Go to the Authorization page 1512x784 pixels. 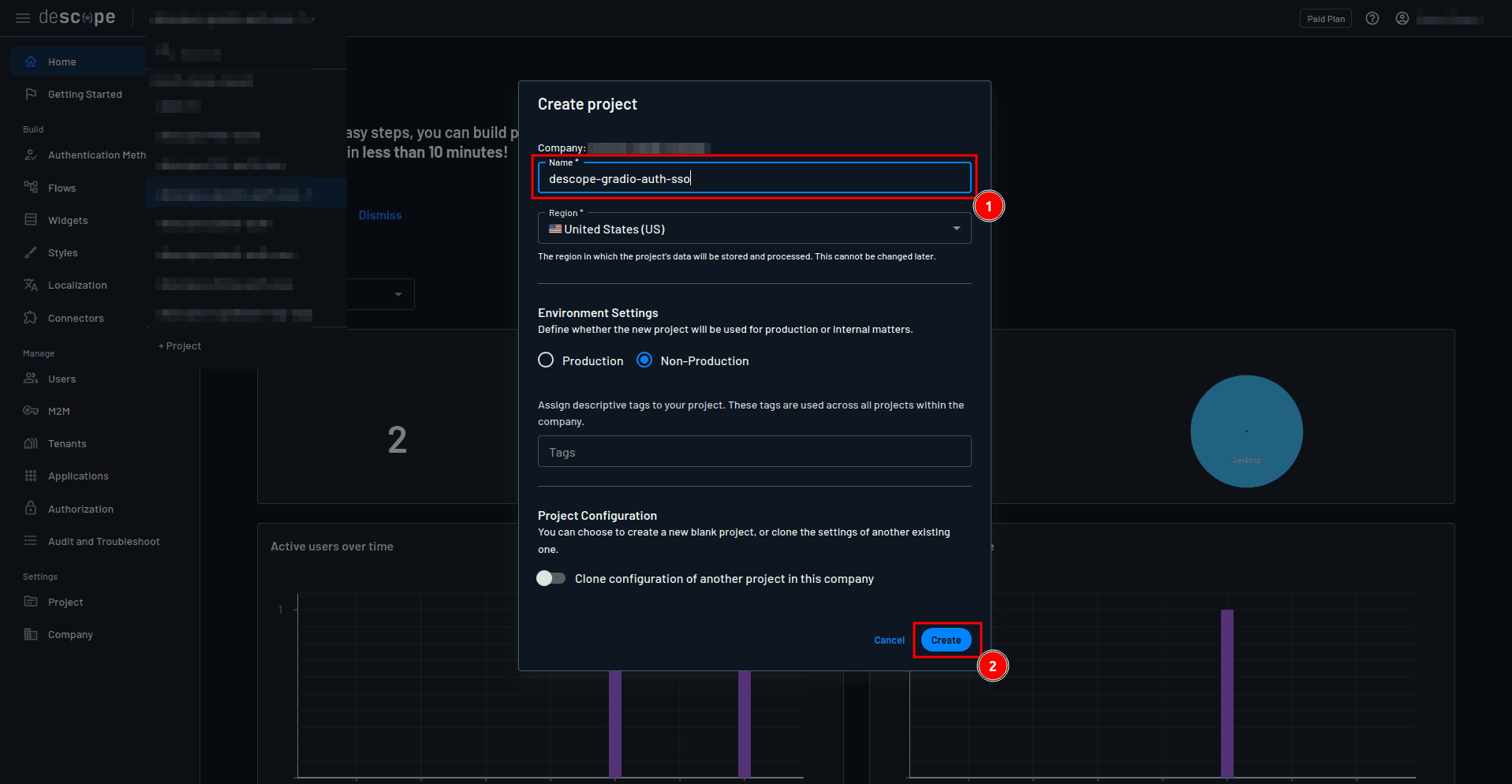coord(79,509)
